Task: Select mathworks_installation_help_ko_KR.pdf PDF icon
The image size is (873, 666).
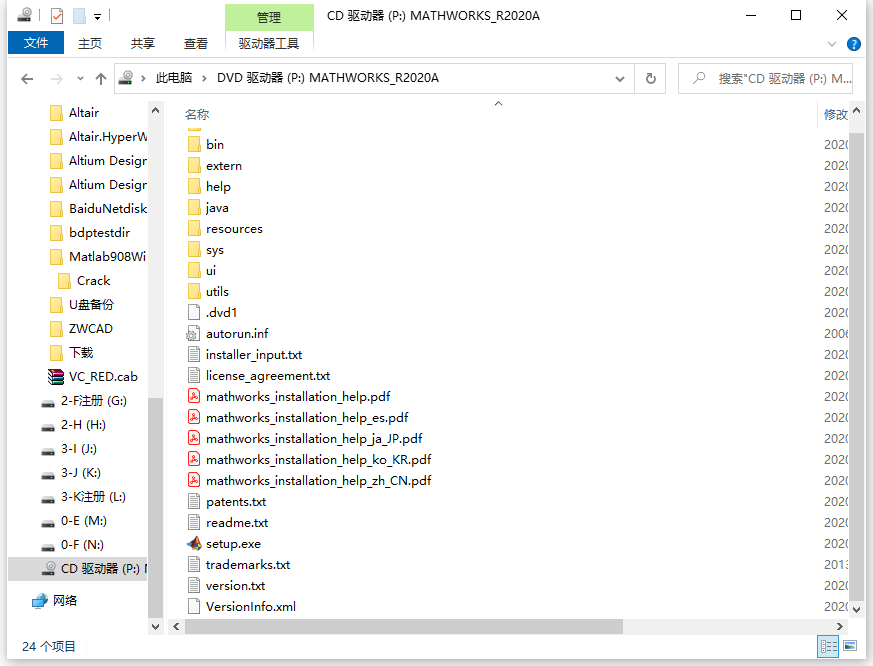Action: pos(194,459)
